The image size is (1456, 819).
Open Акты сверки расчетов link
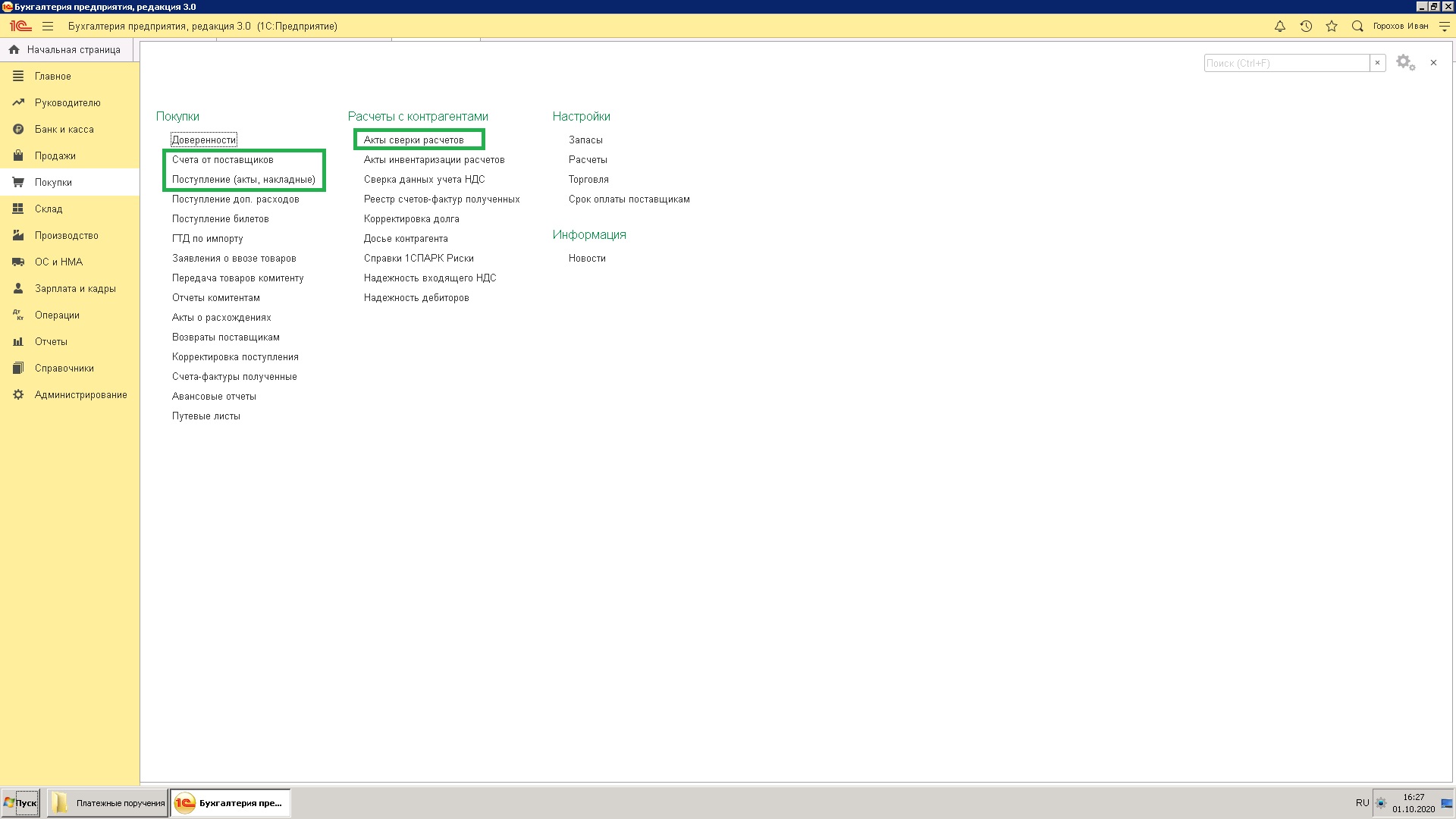coord(413,140)
